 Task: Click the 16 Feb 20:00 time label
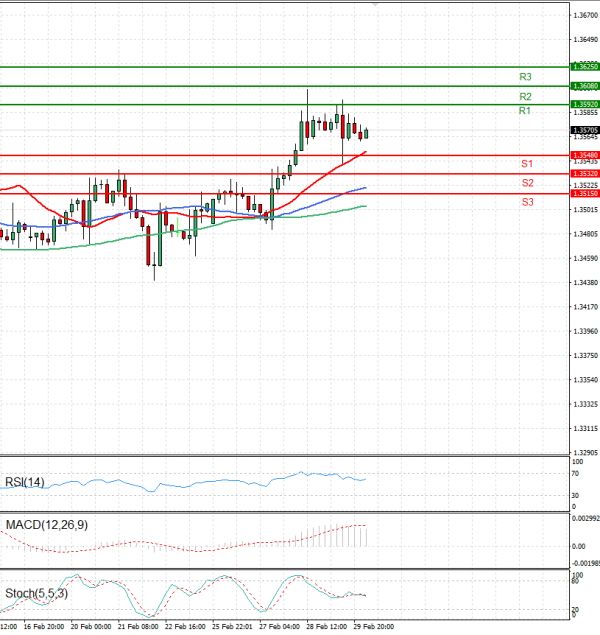click(44, 627)
